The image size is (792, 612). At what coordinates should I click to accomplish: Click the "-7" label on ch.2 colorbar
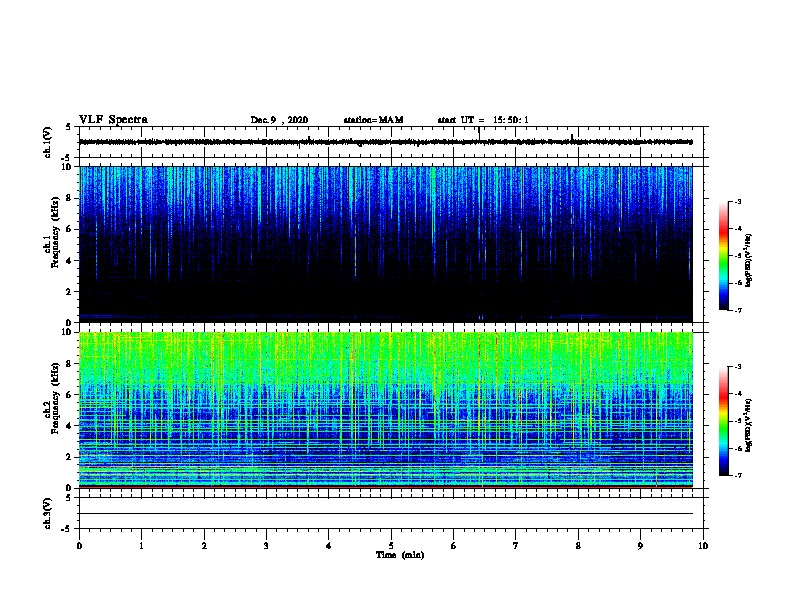[x=738, y=475]
